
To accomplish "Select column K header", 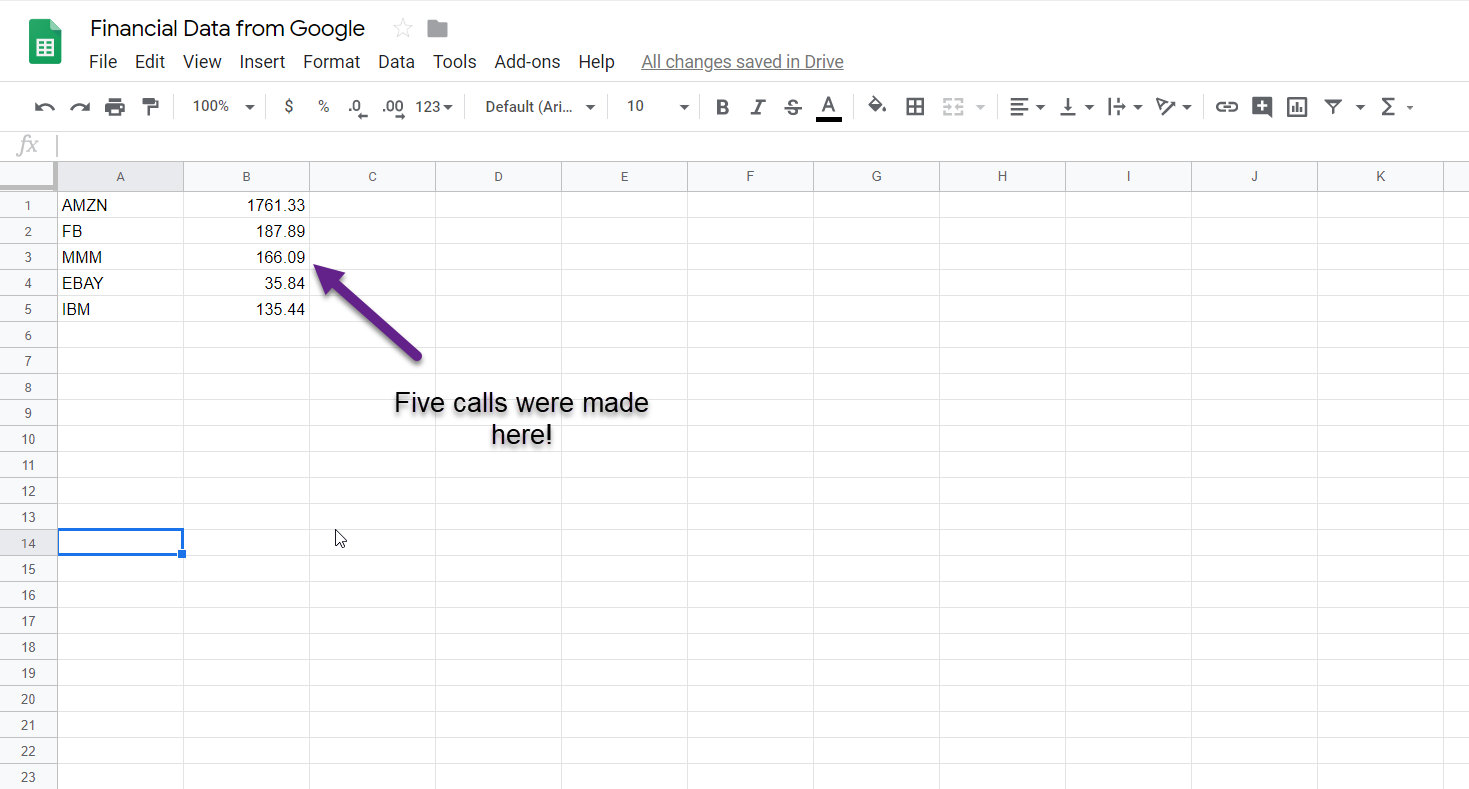I will [1381, 177].
